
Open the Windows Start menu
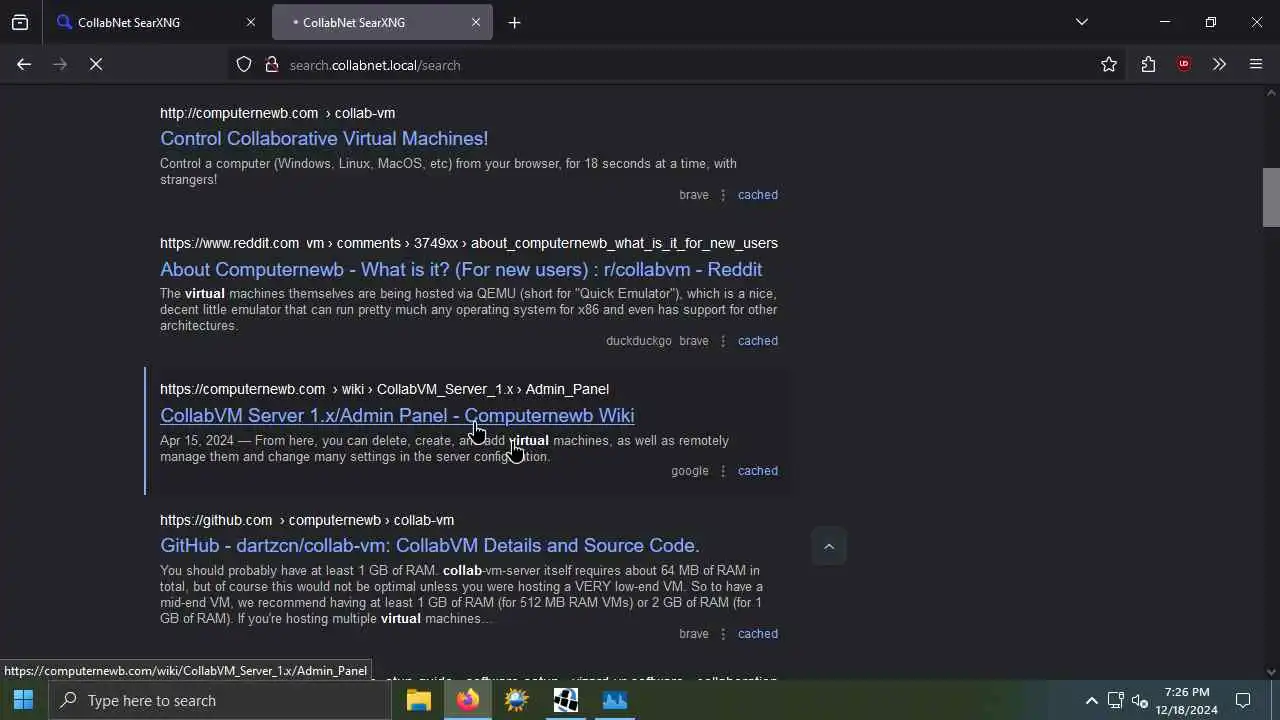click(23, 700)
